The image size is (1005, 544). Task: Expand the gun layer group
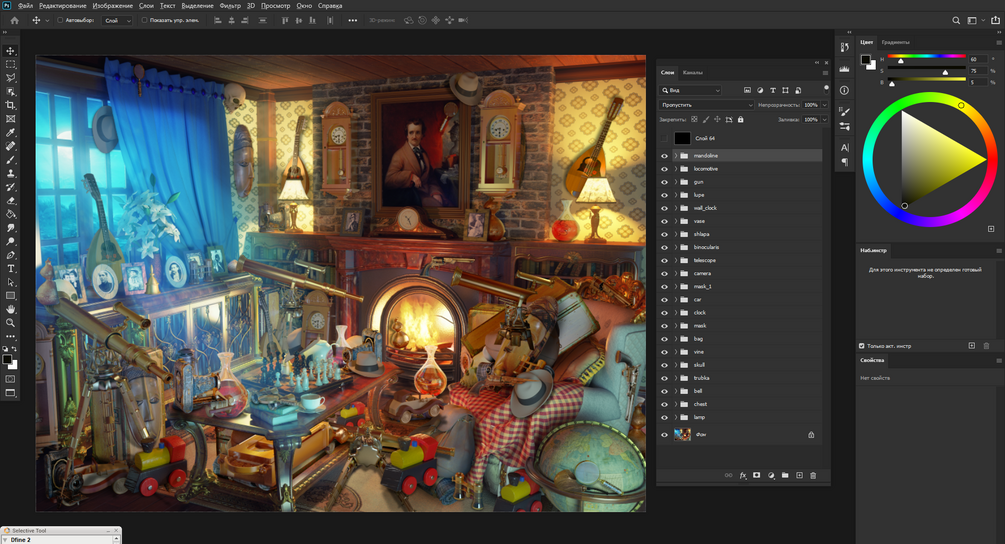click(676, 182)
